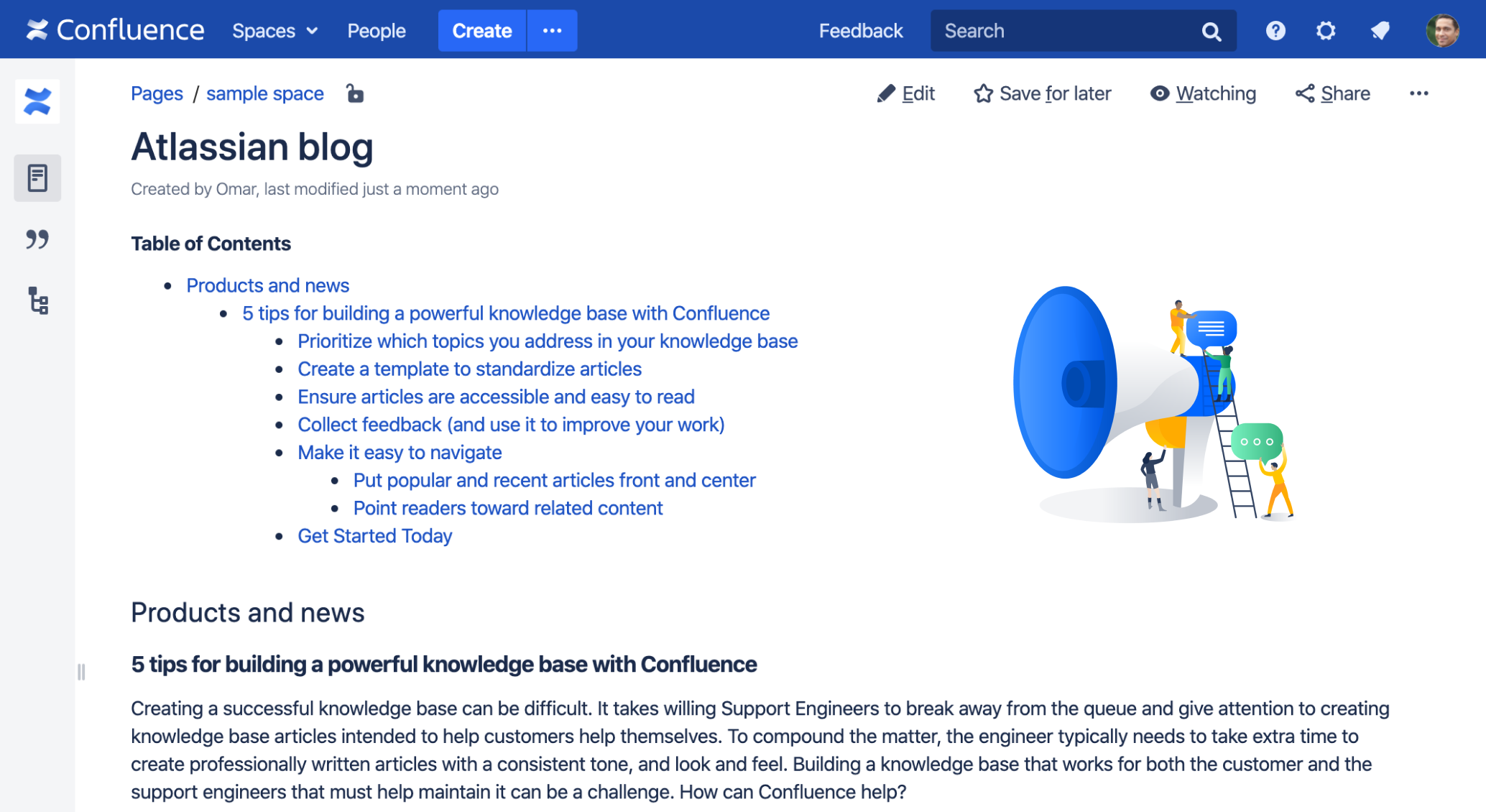Screen dimensions: 1486x812
Task: Expand the top-right page options ellipsis menu
Action: [1418, 93]
